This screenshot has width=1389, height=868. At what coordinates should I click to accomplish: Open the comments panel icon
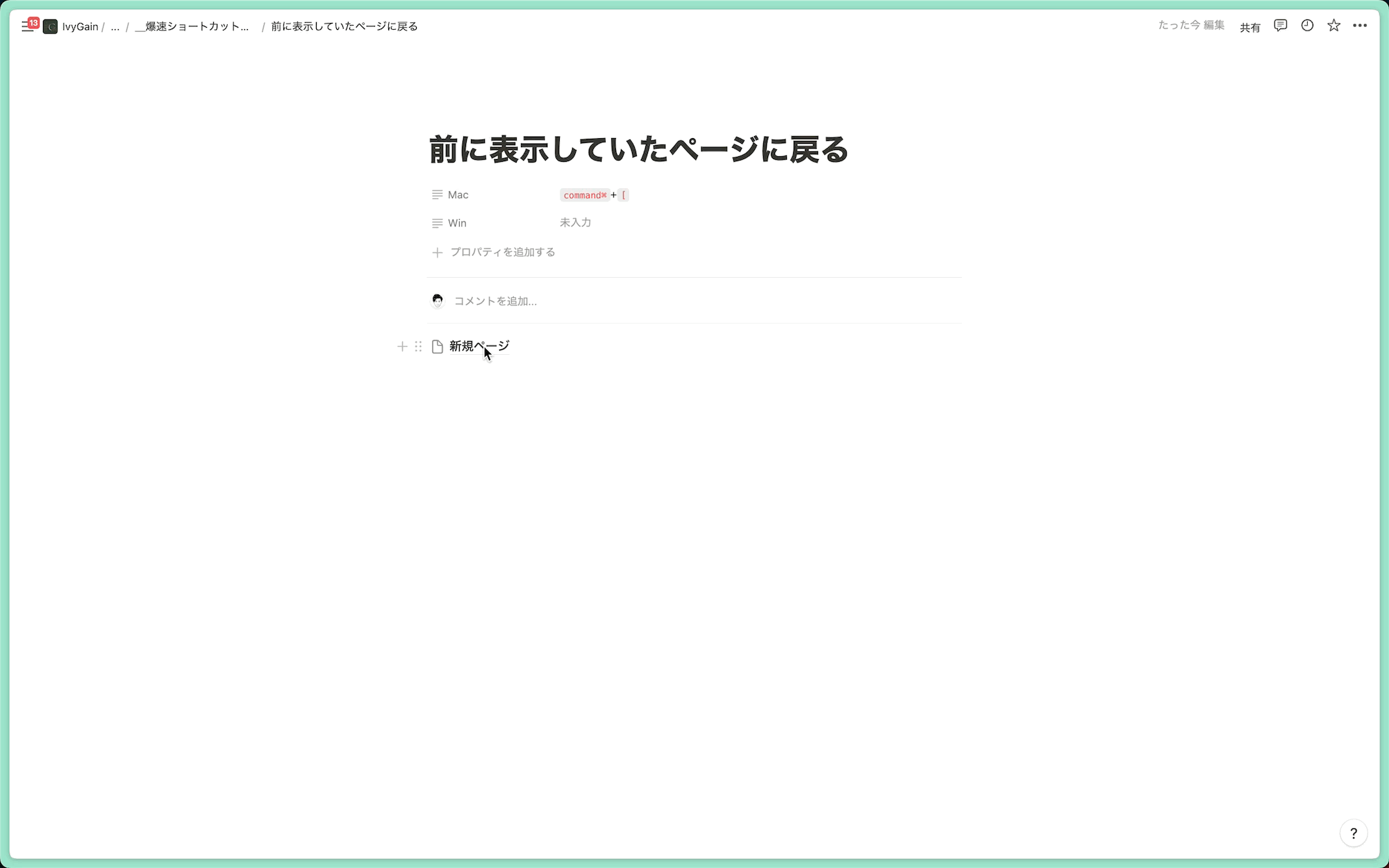click(1281, 26)
